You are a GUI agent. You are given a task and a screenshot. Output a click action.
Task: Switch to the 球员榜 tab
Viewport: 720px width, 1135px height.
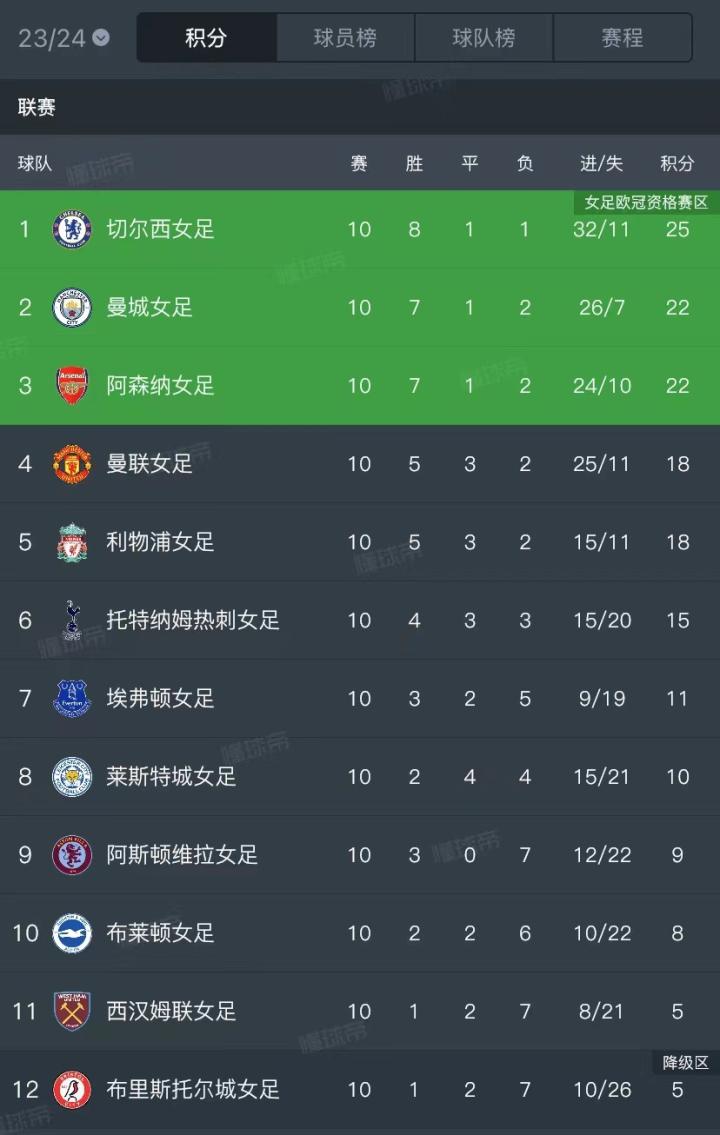point(345,38)
